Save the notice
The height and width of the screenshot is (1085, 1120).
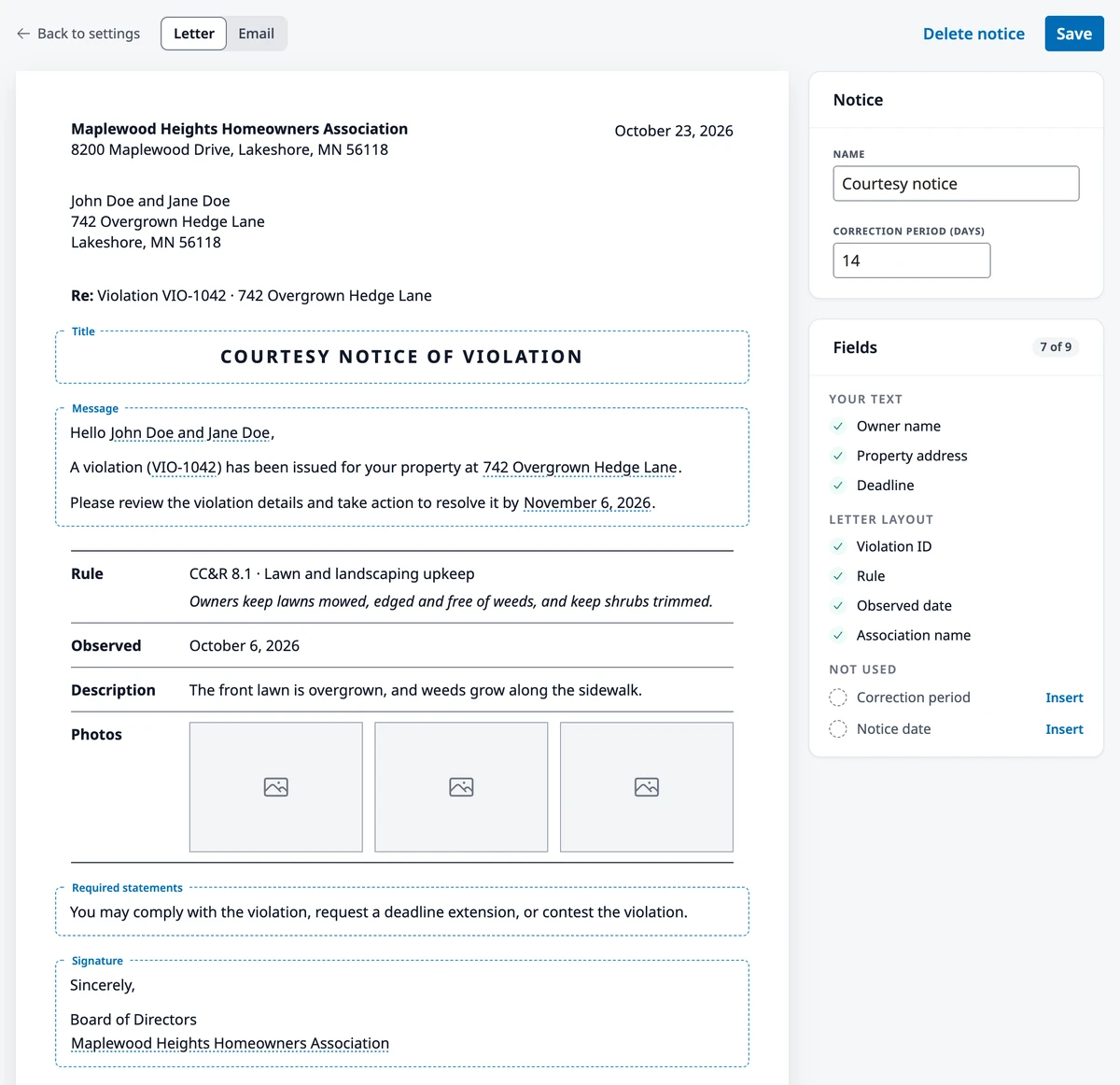tap(1074, 34)
